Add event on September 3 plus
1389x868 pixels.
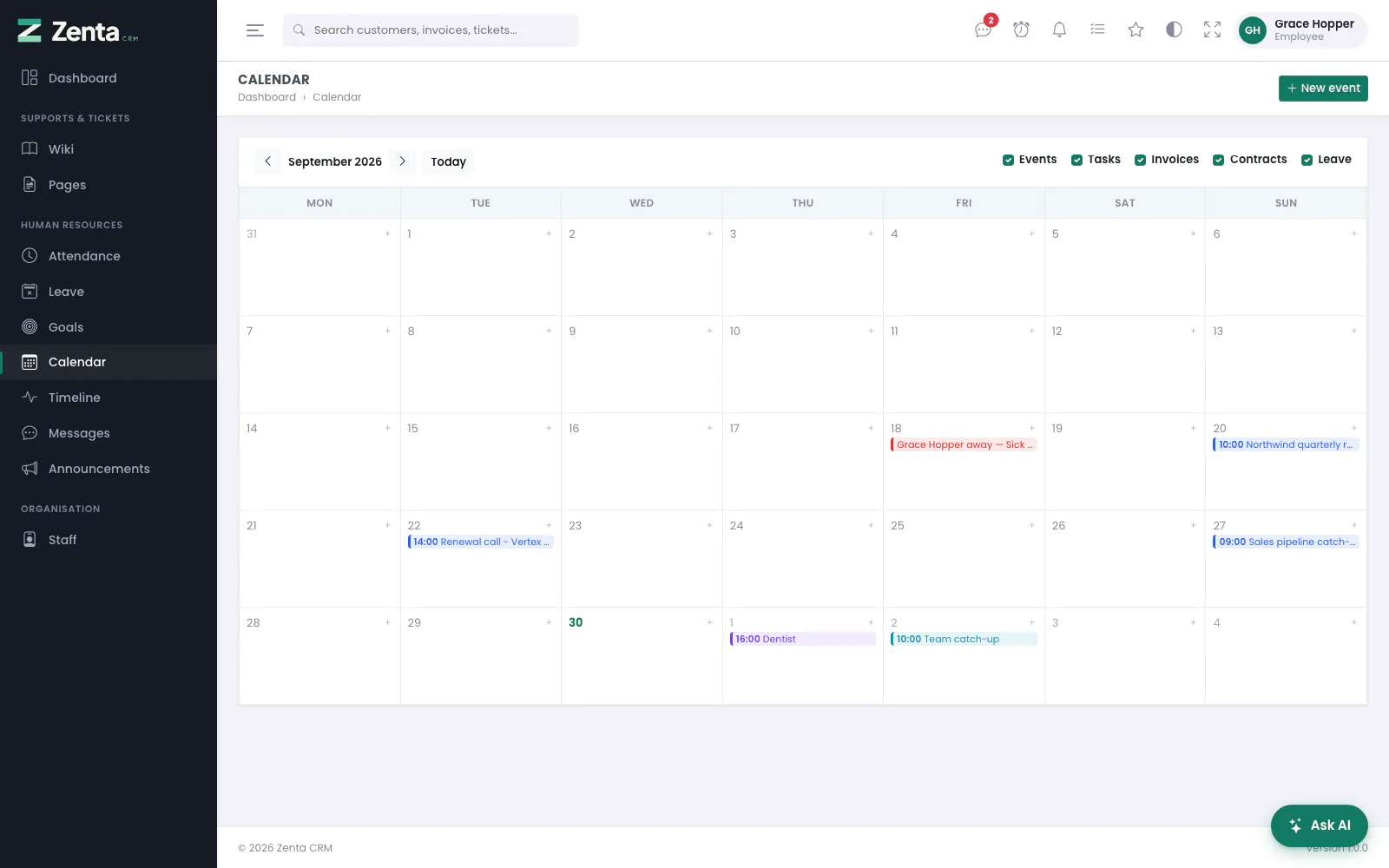[x=871, y=233]
